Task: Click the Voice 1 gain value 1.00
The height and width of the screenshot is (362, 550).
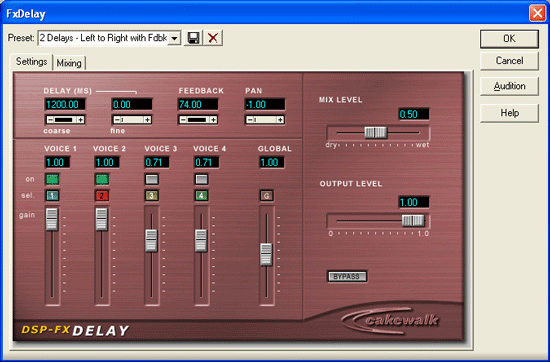Action: (x=57, y=162)
